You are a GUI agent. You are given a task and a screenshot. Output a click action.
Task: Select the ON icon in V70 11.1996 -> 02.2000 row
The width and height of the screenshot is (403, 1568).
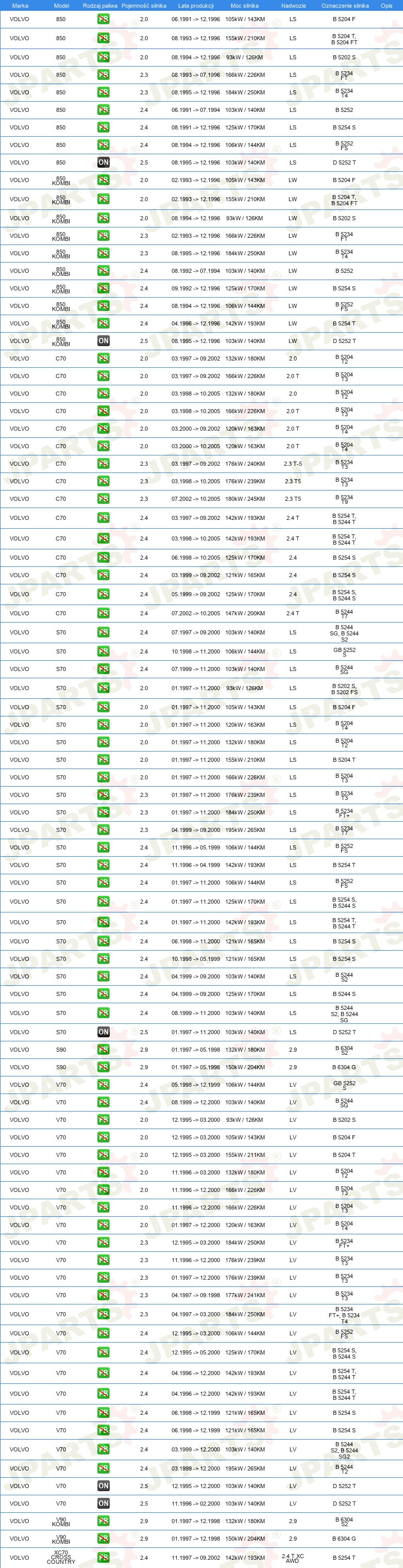(x=104, y=1504)
